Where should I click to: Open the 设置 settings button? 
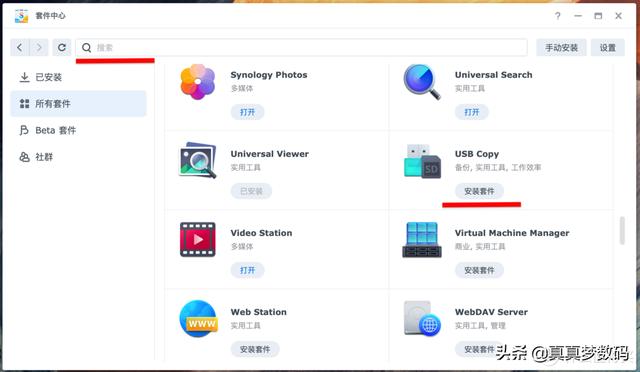607,48
